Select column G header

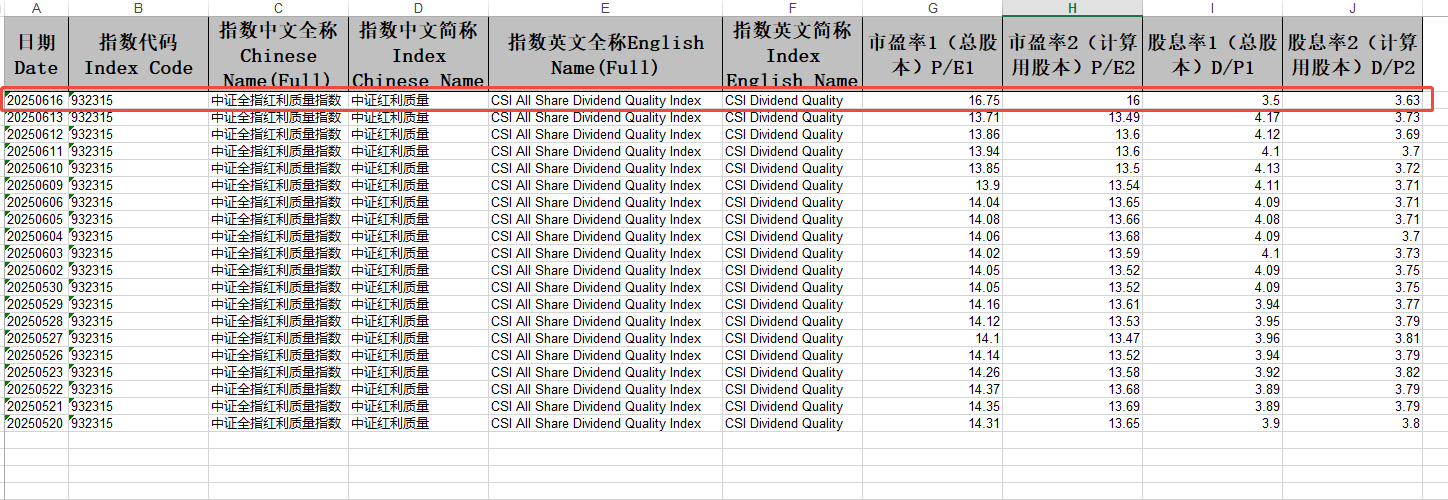pyautogui.click(x=932, y=8)
